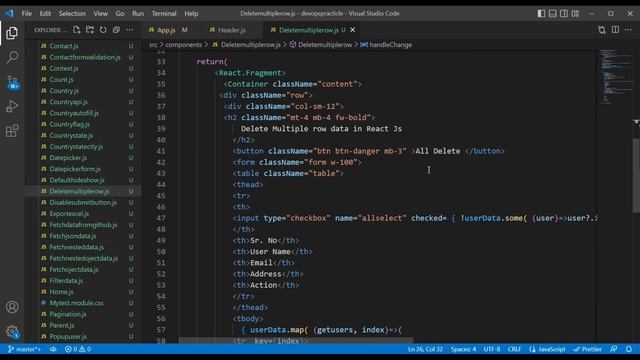This screenshot has width=640, height=360.
Task: Click Ln 26, Col 32 position indicator
Action: click(425, 349)
